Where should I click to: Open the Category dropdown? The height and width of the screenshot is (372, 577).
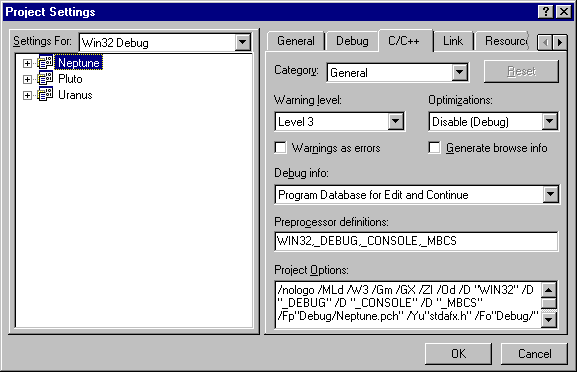point(460,72)
